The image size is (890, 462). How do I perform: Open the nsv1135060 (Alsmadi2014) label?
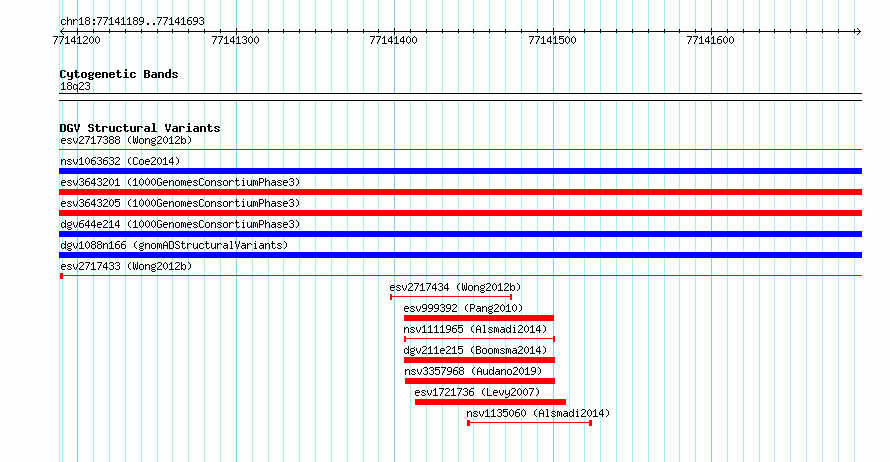538,413
